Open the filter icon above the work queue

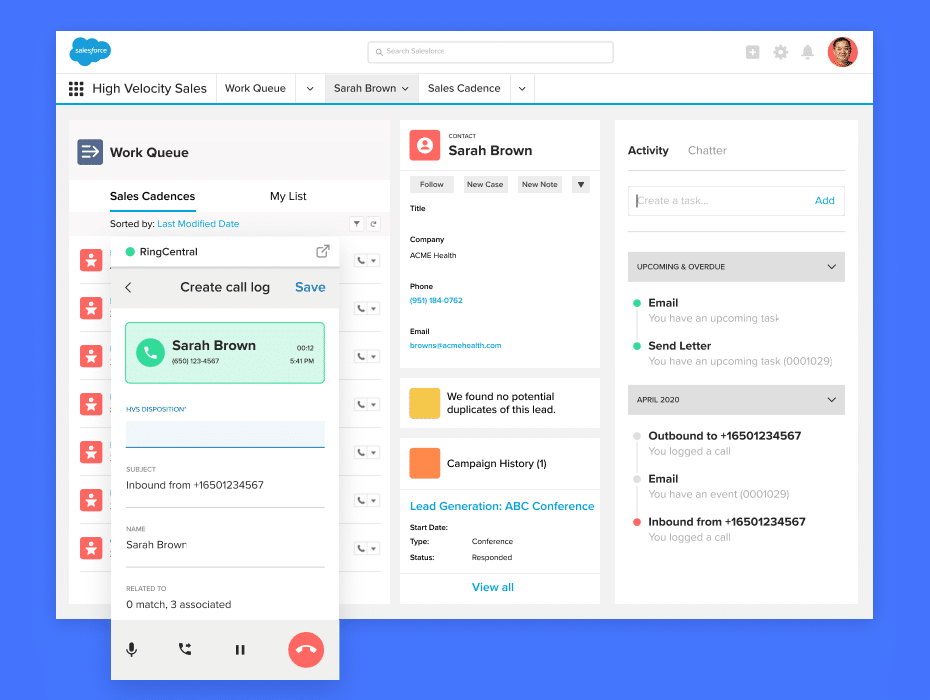(x=356, y=223)
